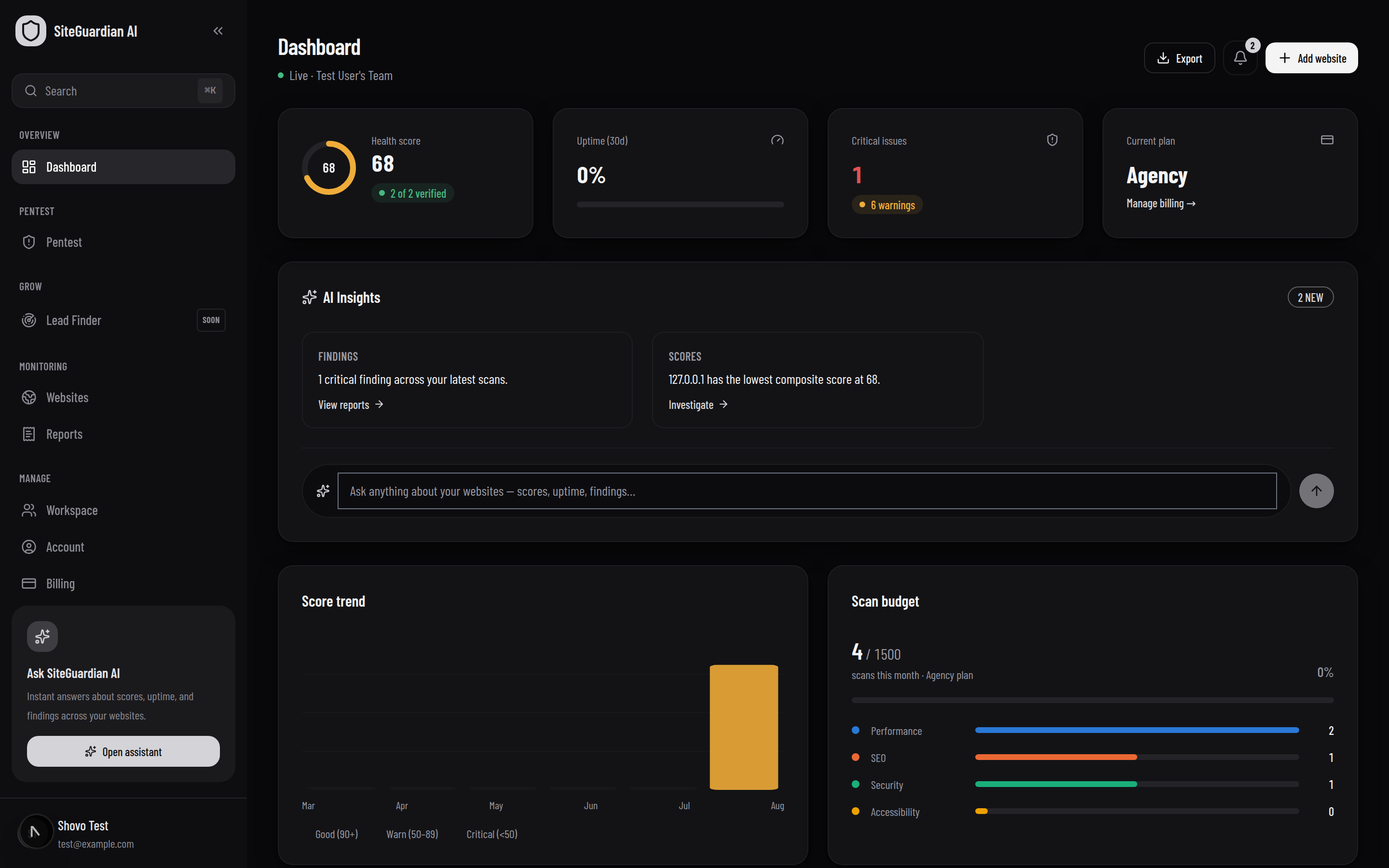Follow the View reports link

point(351,405)
